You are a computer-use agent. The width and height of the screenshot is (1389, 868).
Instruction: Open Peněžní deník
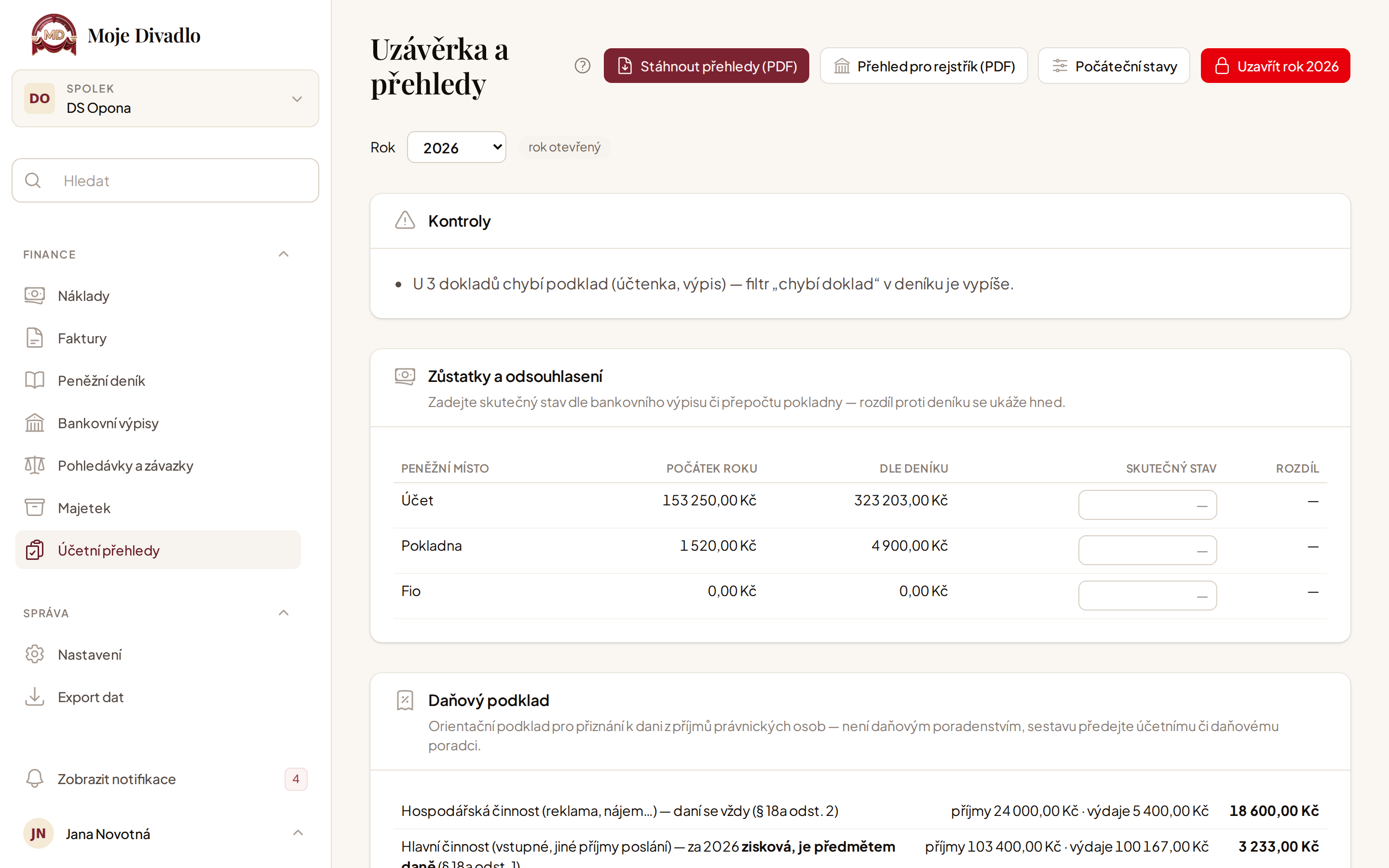[x=158, y=380]
